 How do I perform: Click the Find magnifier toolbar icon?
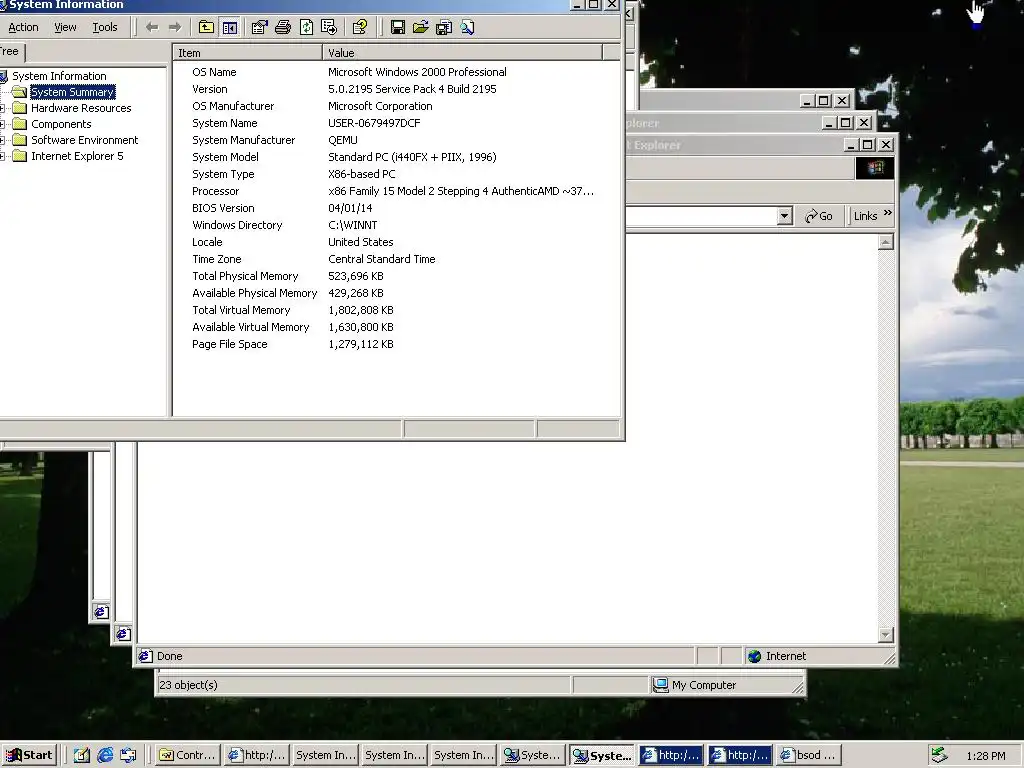coord(467,27)
